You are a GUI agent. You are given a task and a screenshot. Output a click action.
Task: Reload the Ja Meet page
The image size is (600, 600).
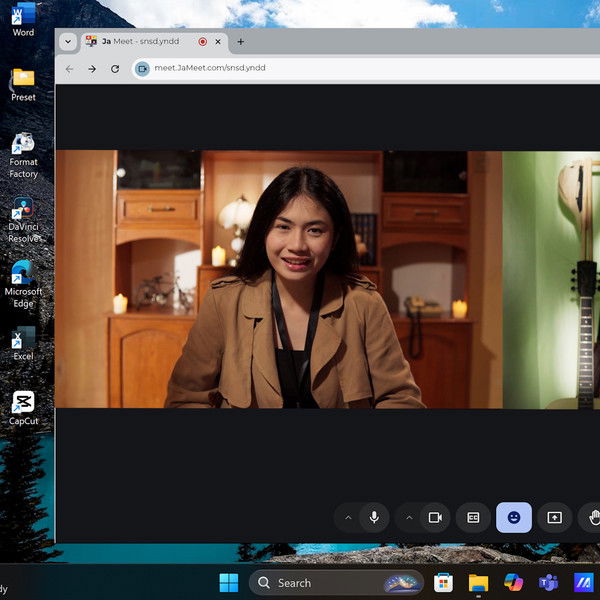click(115, 69)
